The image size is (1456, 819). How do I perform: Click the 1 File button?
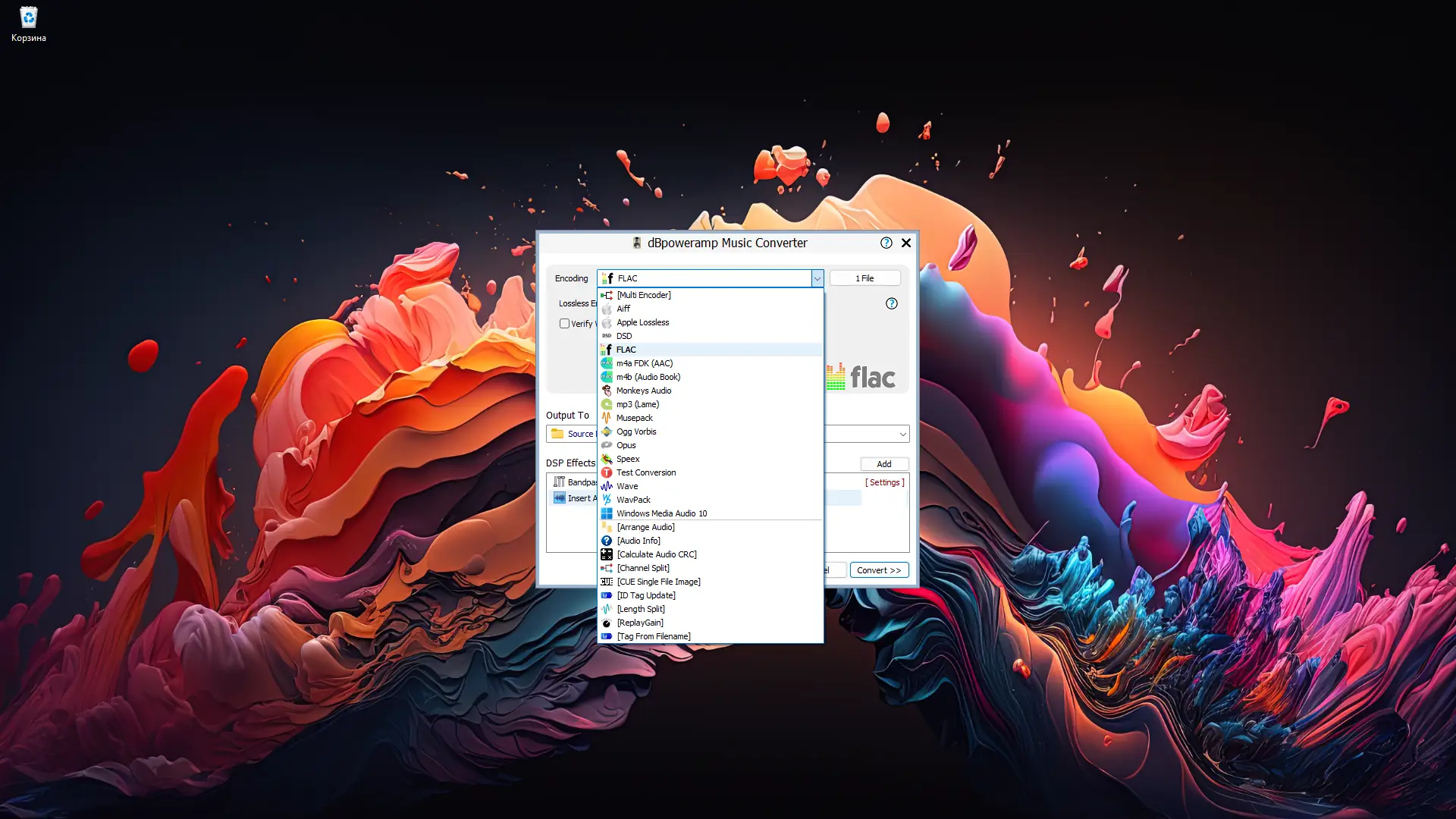(x=864, y=278)
